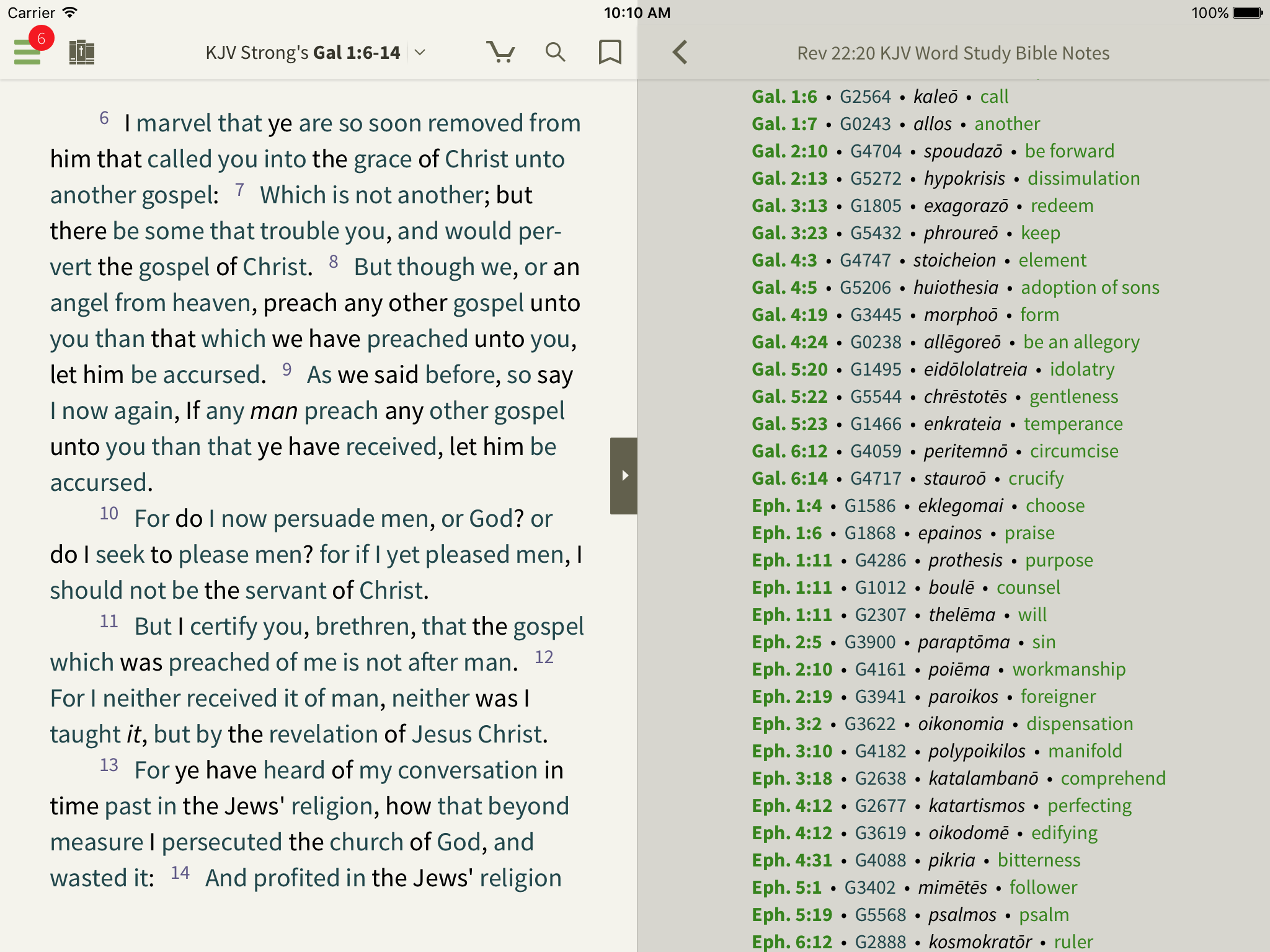Tap Strong's number G0243
Viewport: 1270px width, 952px height.
click(x=865, y=124)
